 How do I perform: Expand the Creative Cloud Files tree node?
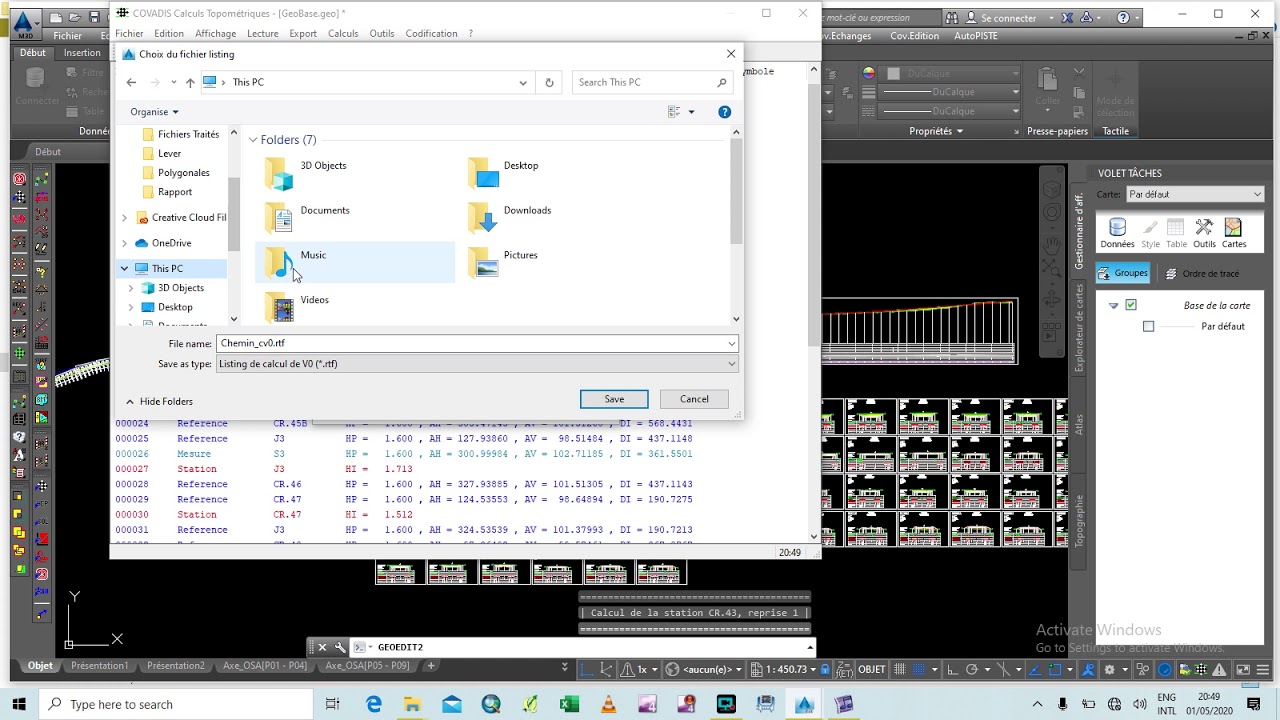point(124,217)
